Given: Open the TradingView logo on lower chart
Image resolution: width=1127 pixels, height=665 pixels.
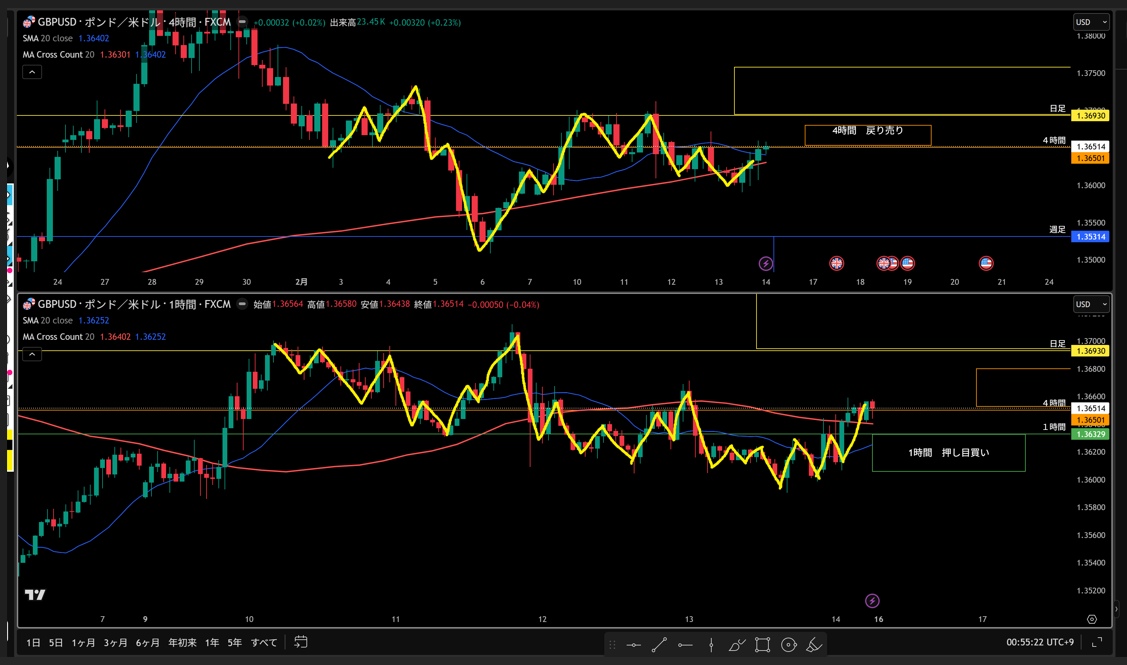Looking at the screenshot, I should pyautogui.click(x=35, y=595).
